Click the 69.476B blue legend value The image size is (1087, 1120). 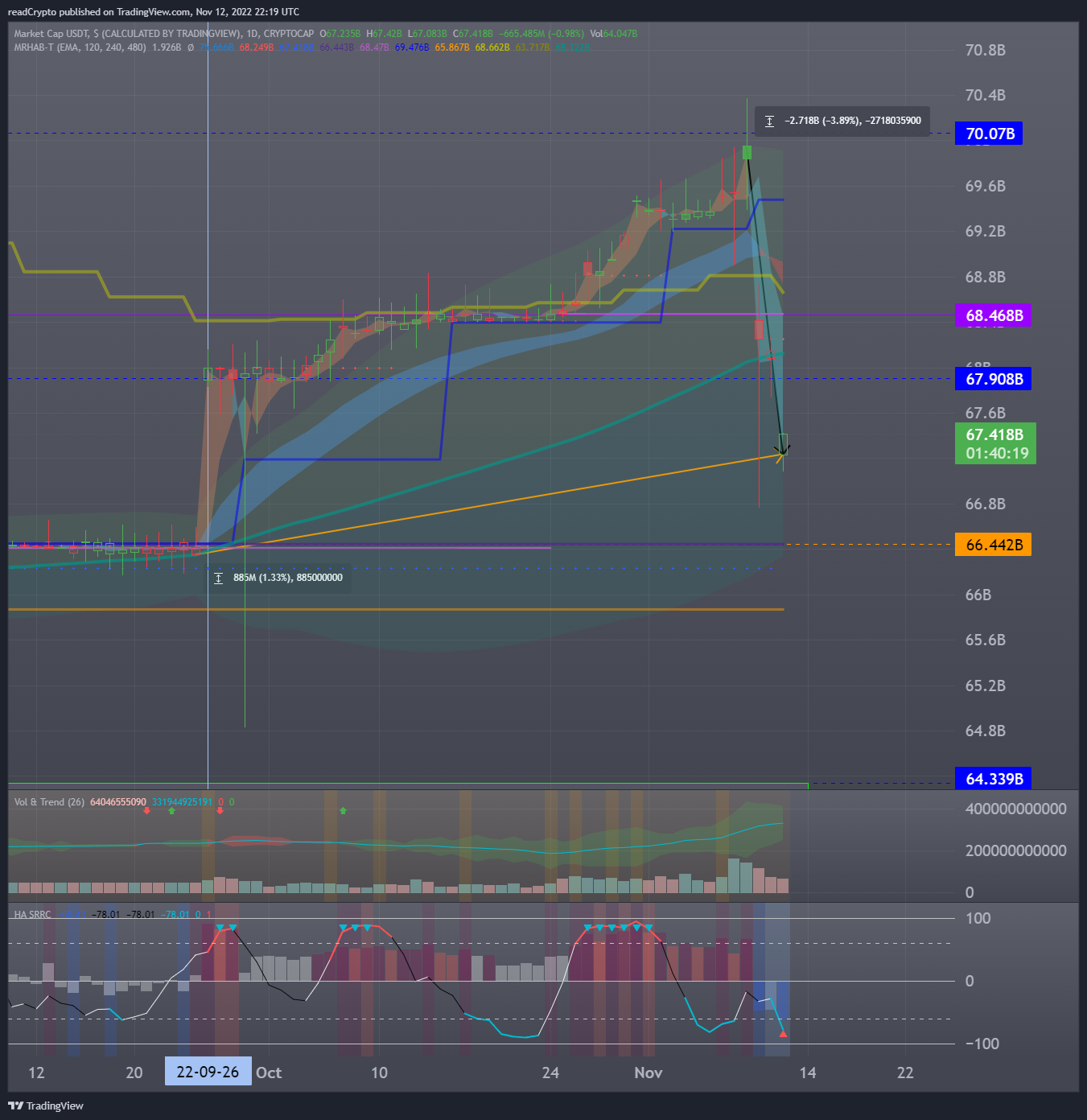(x=412, y=47)
